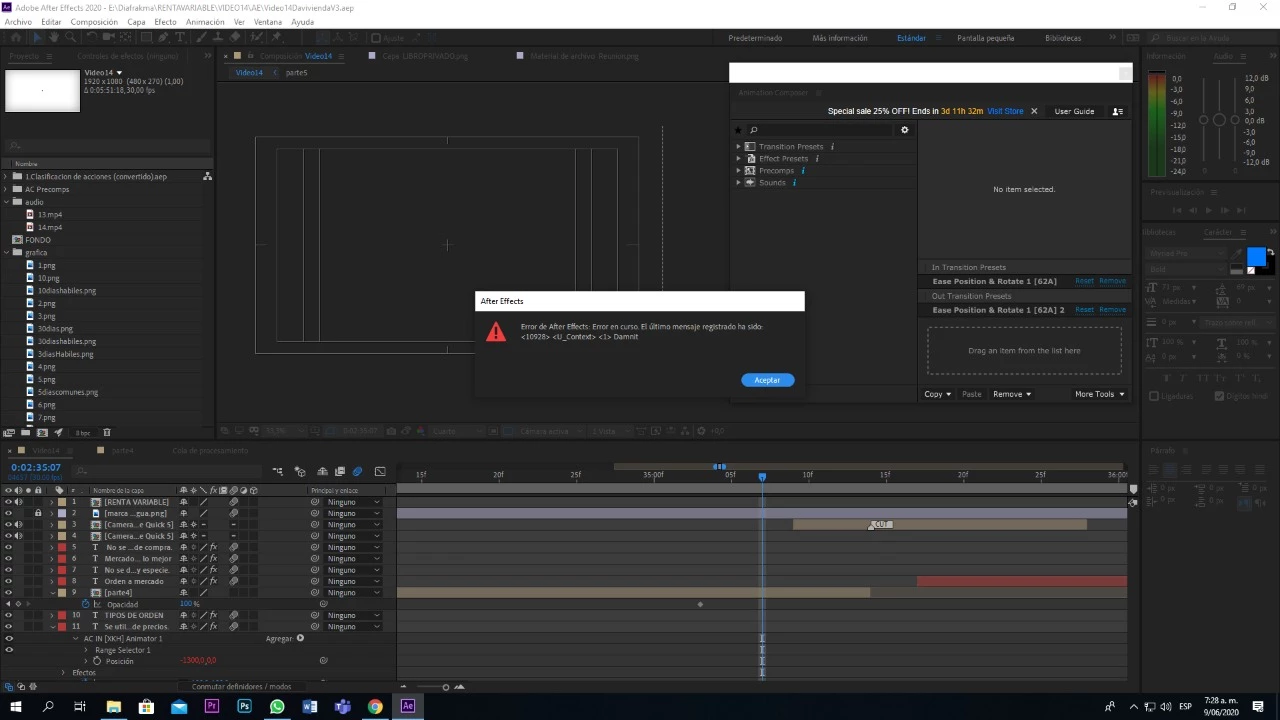Hide the TIPOS DE ORDEN layer

coord(9,615)
